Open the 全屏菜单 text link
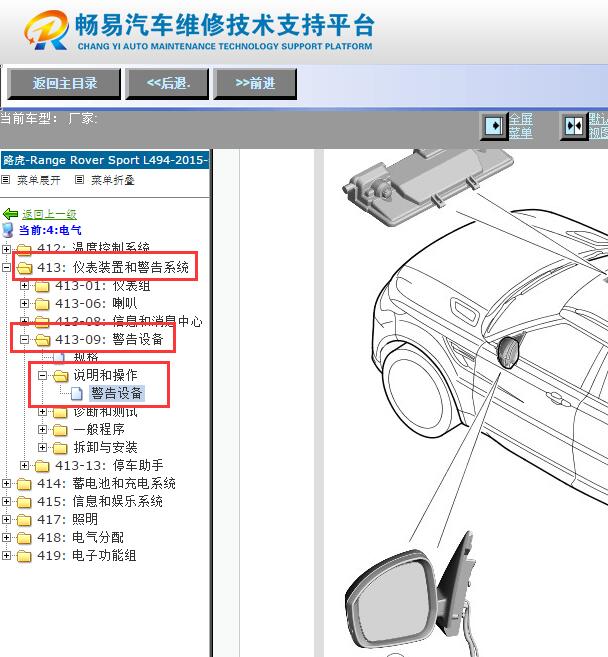 (521, 126)
